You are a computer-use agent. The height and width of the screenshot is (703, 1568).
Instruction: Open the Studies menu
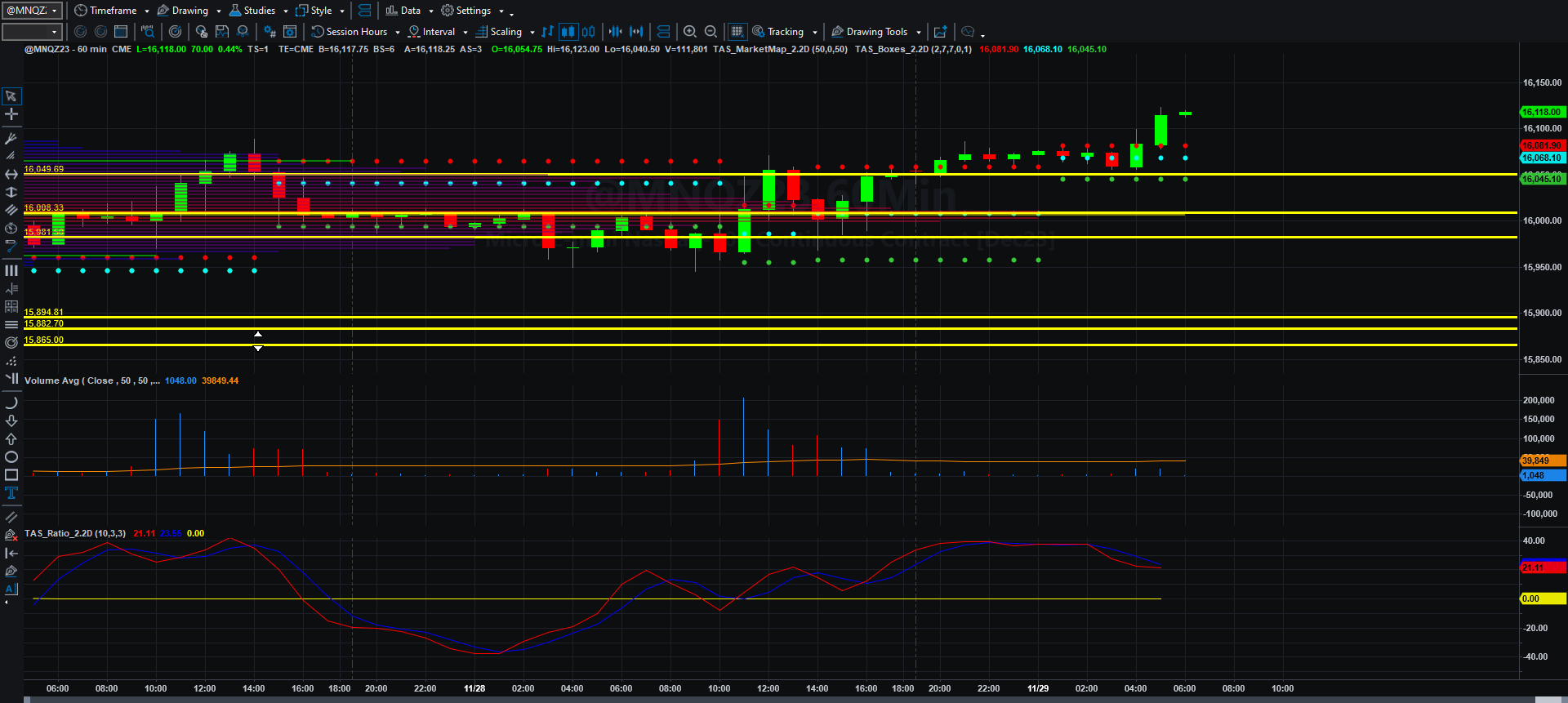[x=259, y=11]
